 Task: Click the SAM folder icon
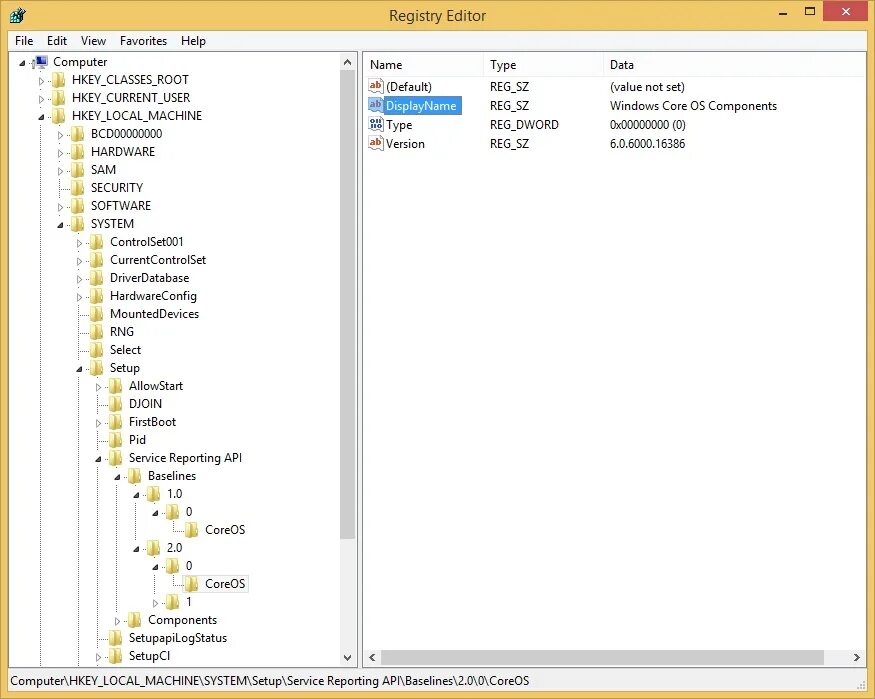[x=78, y=170]
